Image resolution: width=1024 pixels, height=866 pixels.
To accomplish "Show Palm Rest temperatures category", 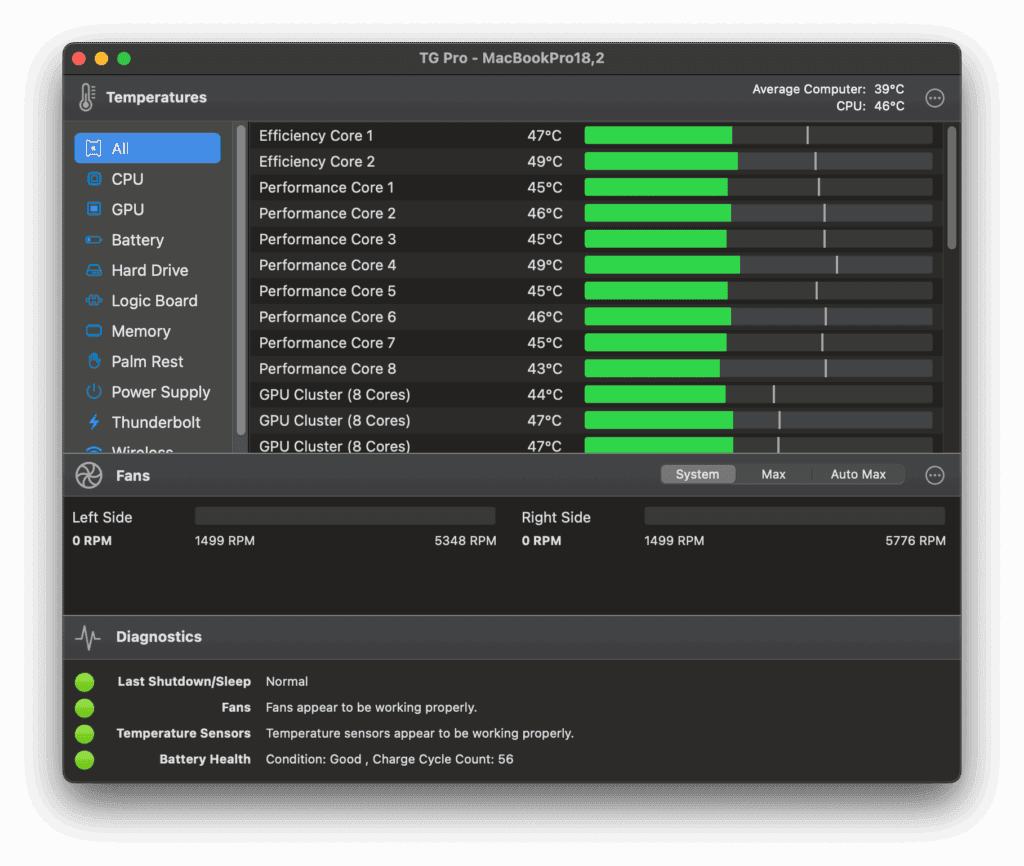I will tap(148, 361).
